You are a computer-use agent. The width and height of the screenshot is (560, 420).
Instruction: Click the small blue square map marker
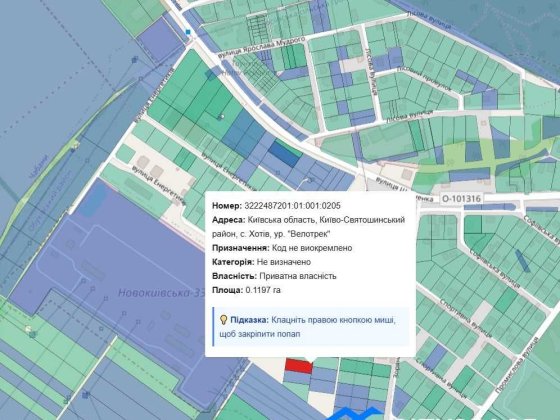(x=188, y=32)
